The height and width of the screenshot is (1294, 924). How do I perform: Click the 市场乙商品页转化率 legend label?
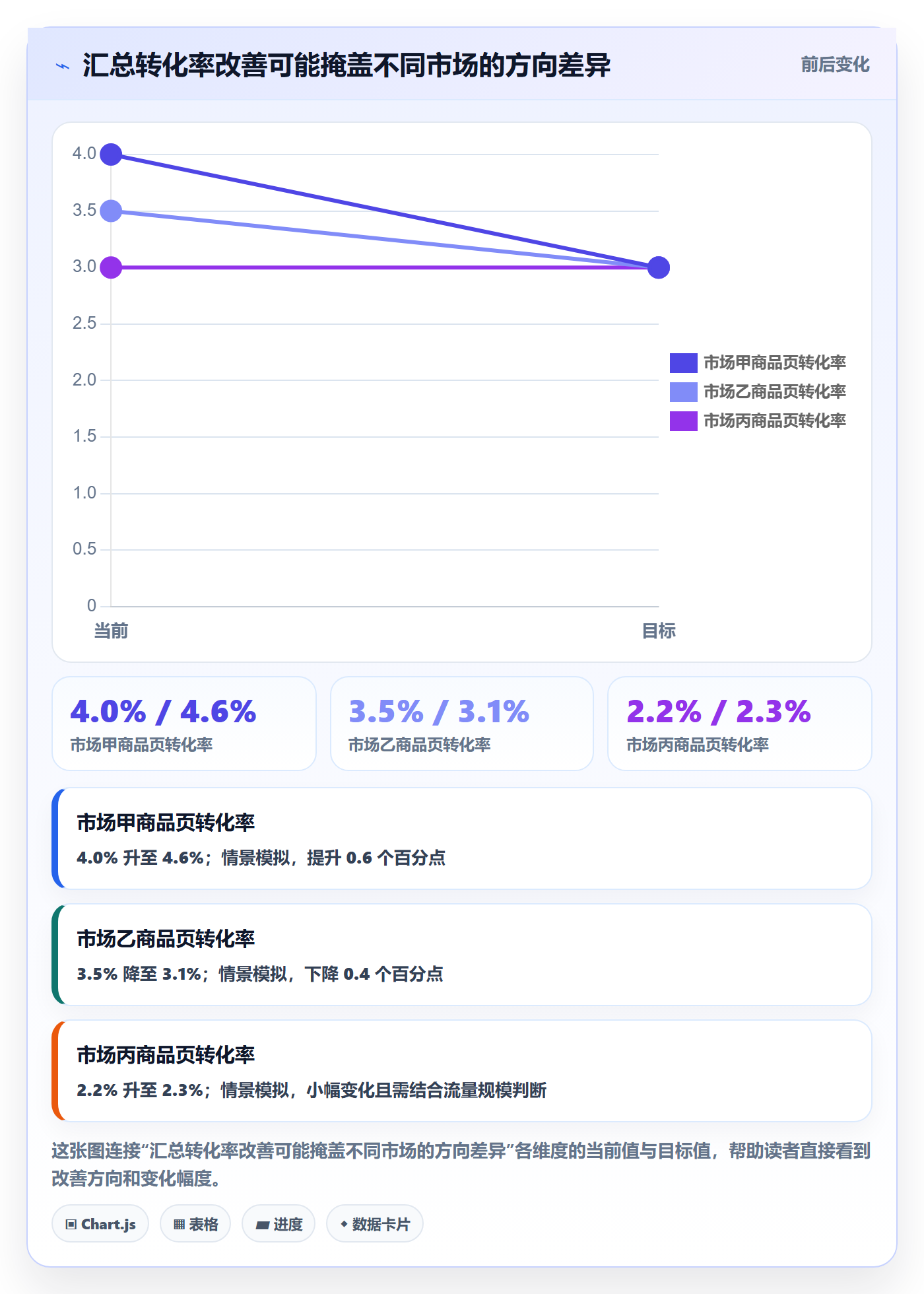click(x=775, y=392)
